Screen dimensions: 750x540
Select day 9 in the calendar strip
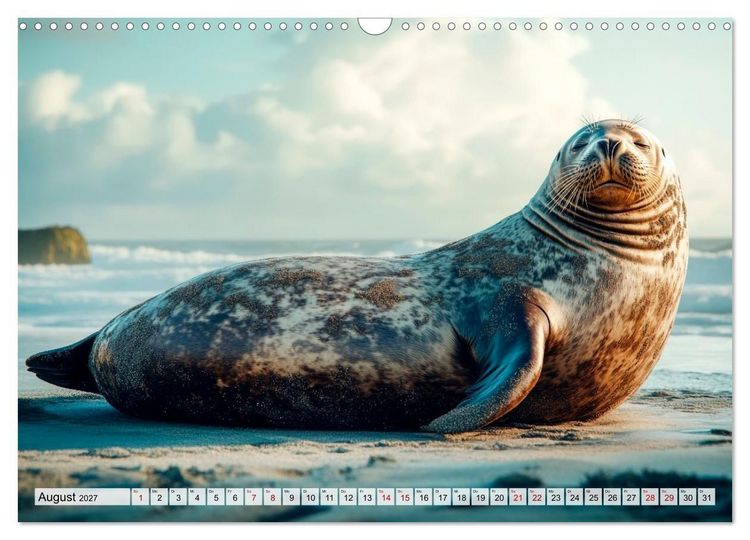click(291, 497)
